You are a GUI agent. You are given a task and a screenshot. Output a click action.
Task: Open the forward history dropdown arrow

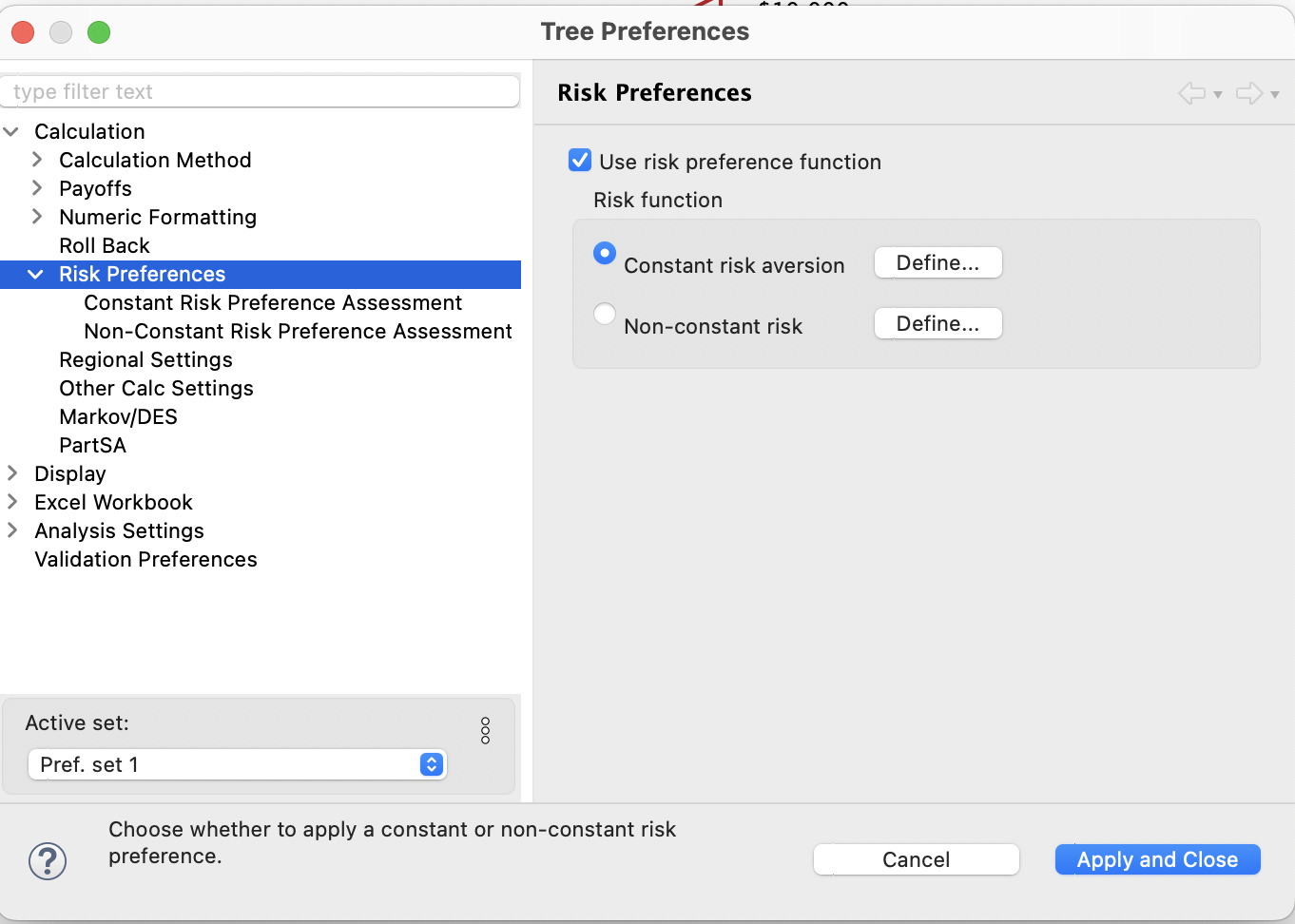pos(1275,94)
